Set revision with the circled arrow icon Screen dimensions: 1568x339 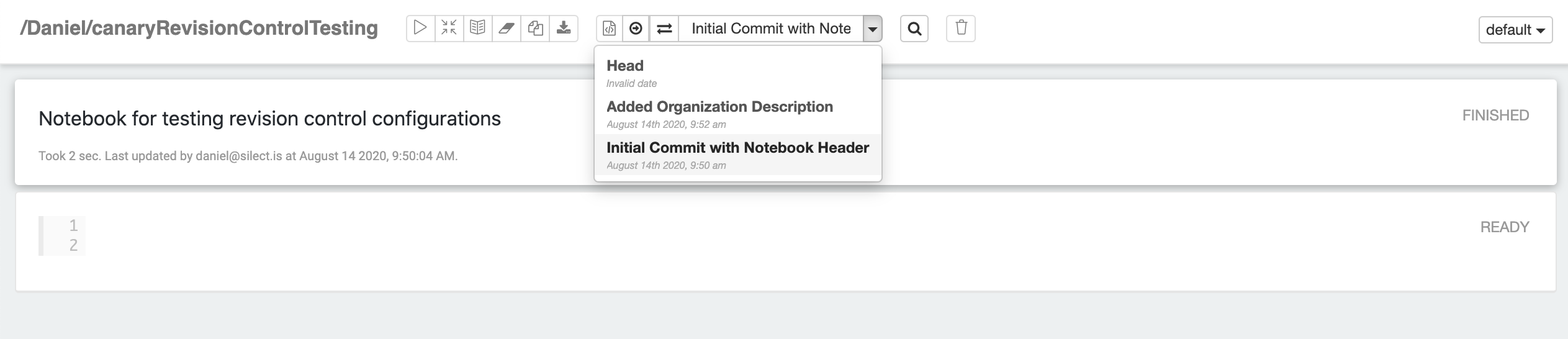(x=636, y=29)
